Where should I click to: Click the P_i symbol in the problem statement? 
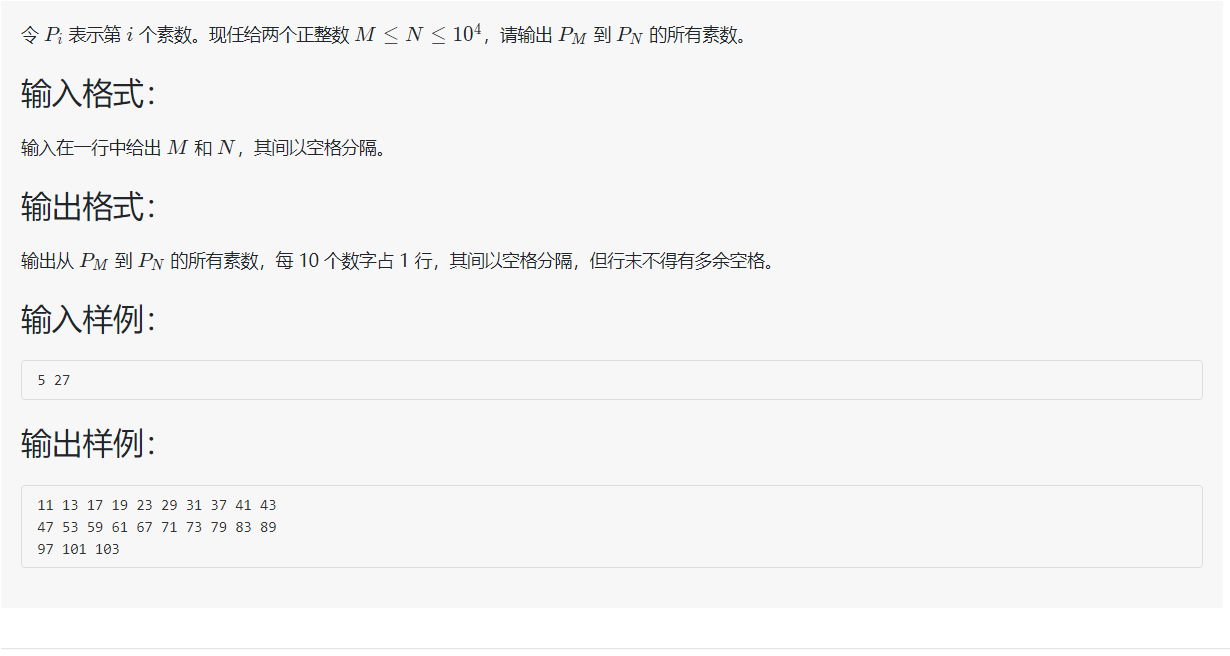coord(54,35)
